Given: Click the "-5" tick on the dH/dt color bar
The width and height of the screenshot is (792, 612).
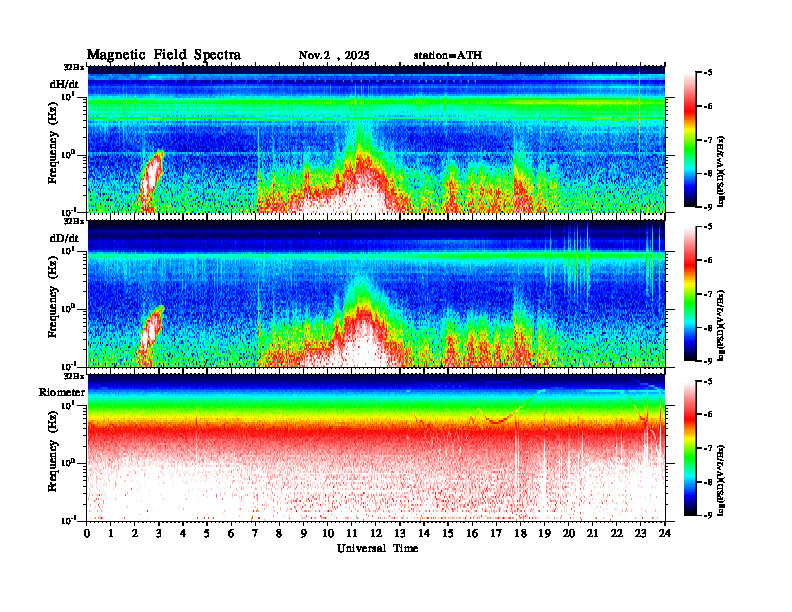Looking at the screenshot, I should click(x=708, y=73).
